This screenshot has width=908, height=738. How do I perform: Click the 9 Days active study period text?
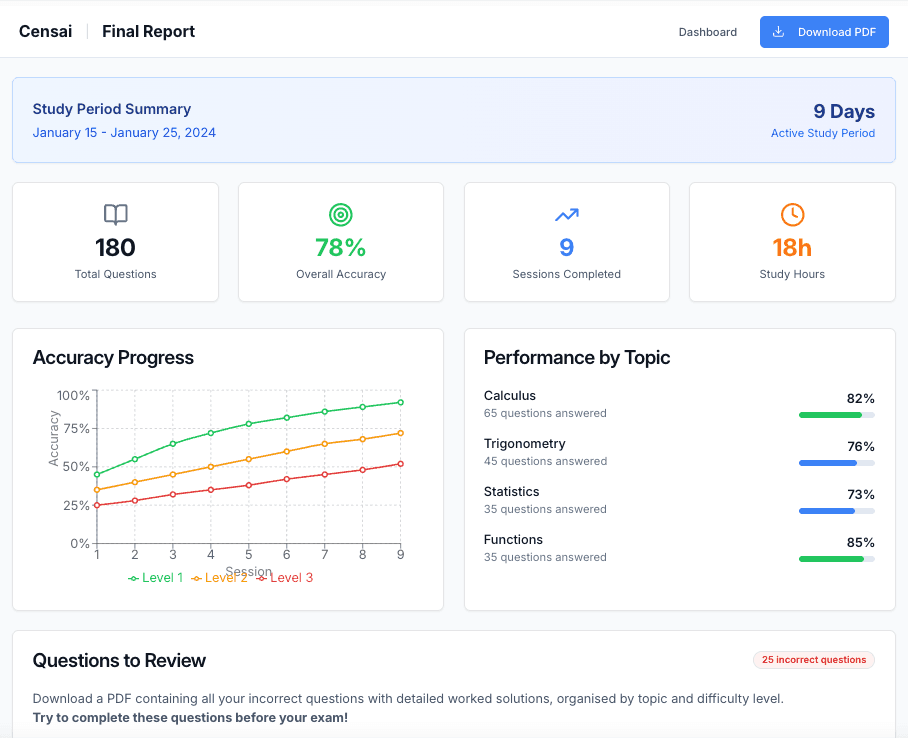coord(843,111)
